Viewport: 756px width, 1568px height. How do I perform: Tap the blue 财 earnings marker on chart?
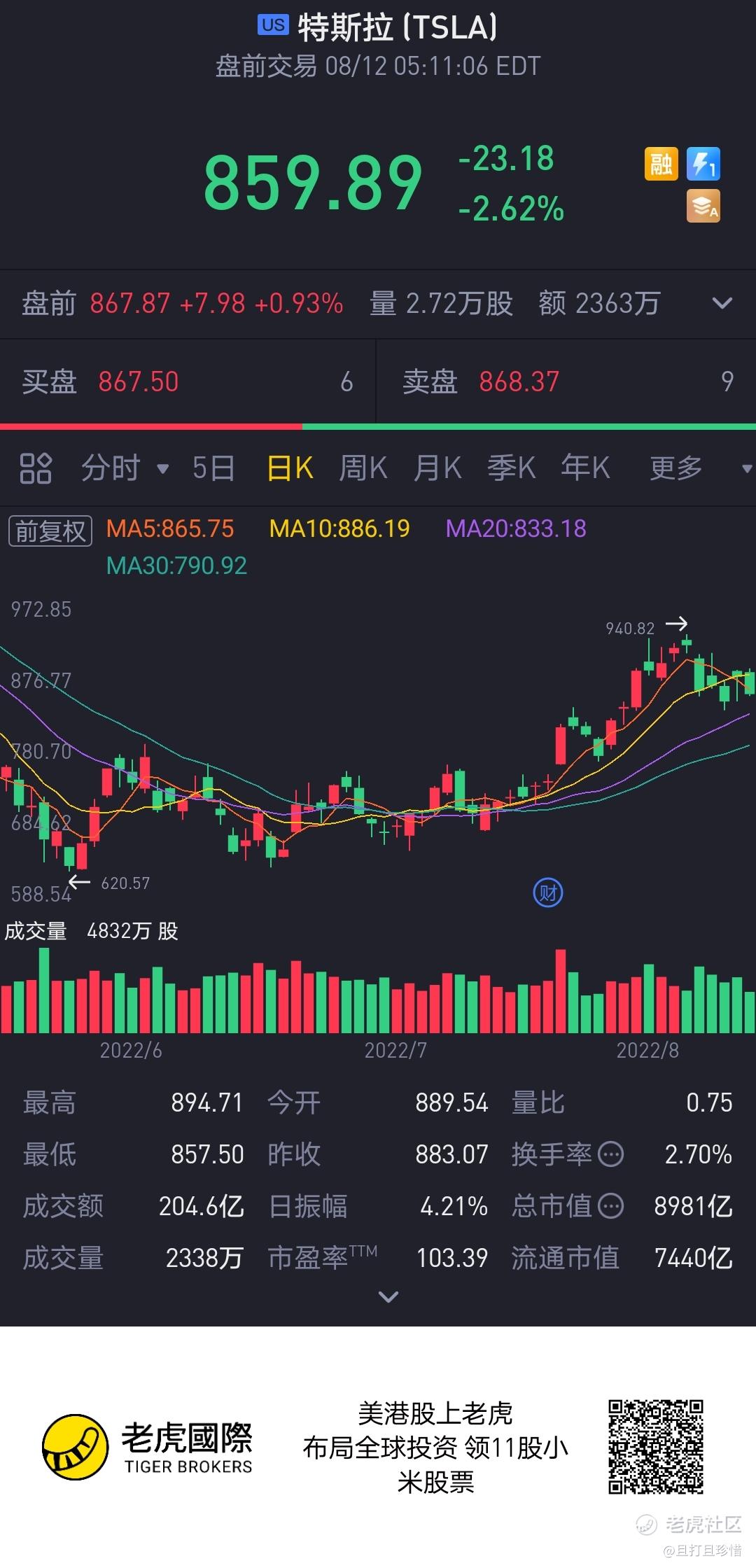tap(548, 892)
